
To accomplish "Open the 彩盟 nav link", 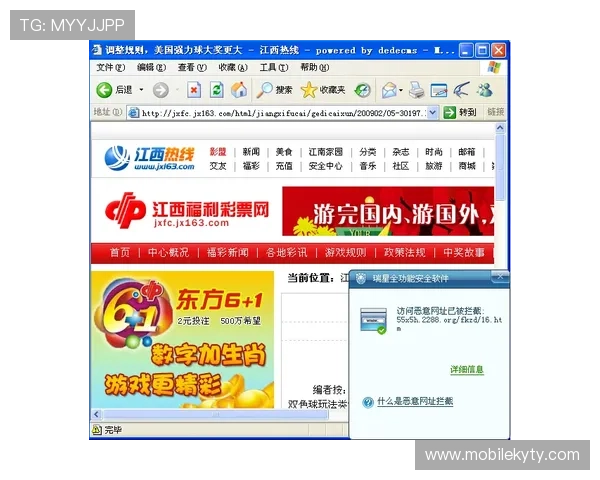I will (x=218, y=152).
